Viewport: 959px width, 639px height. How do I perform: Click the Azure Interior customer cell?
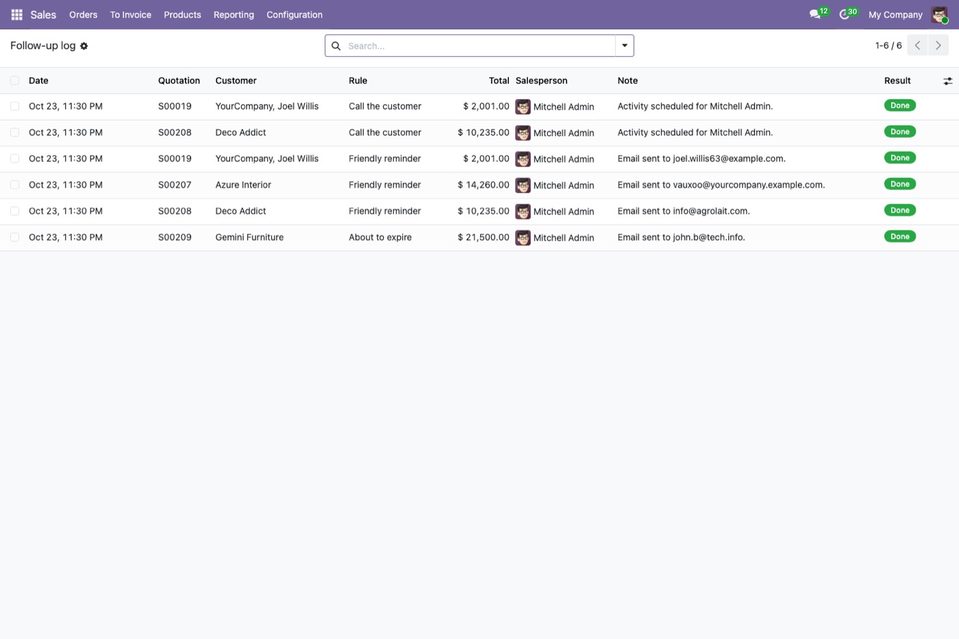tap(243, 185)
